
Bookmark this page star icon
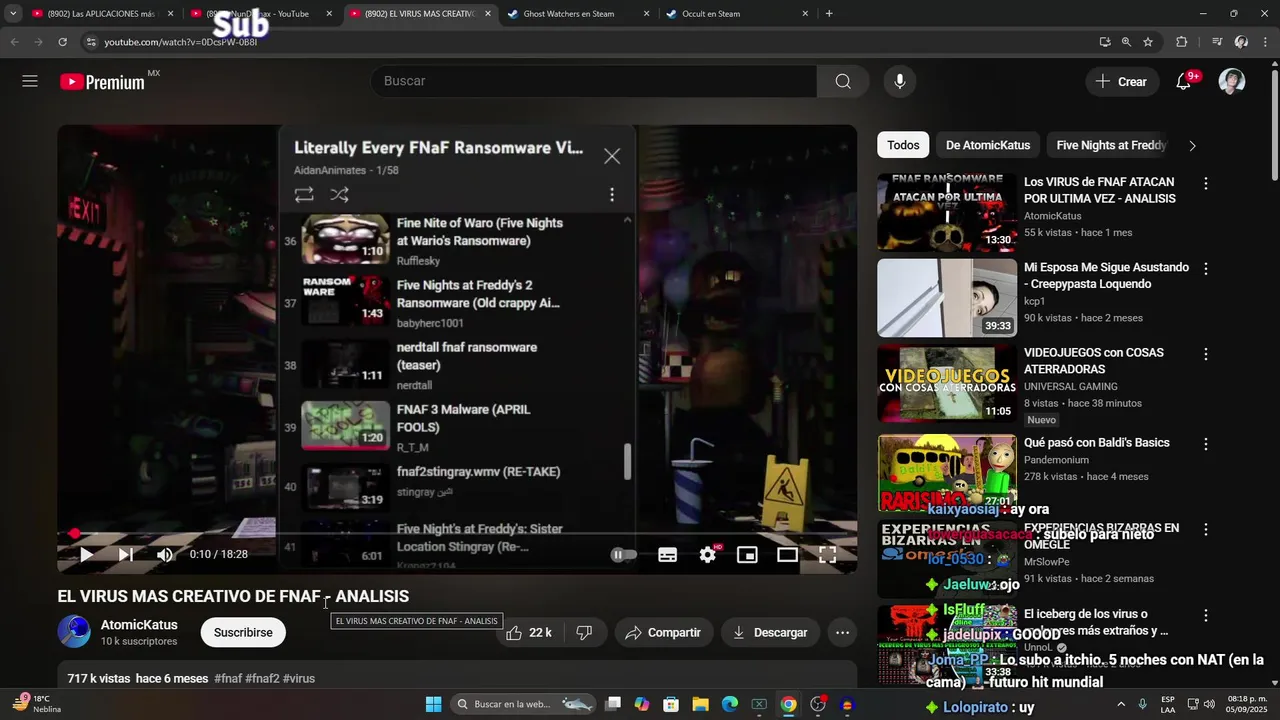pos(1148,42)
